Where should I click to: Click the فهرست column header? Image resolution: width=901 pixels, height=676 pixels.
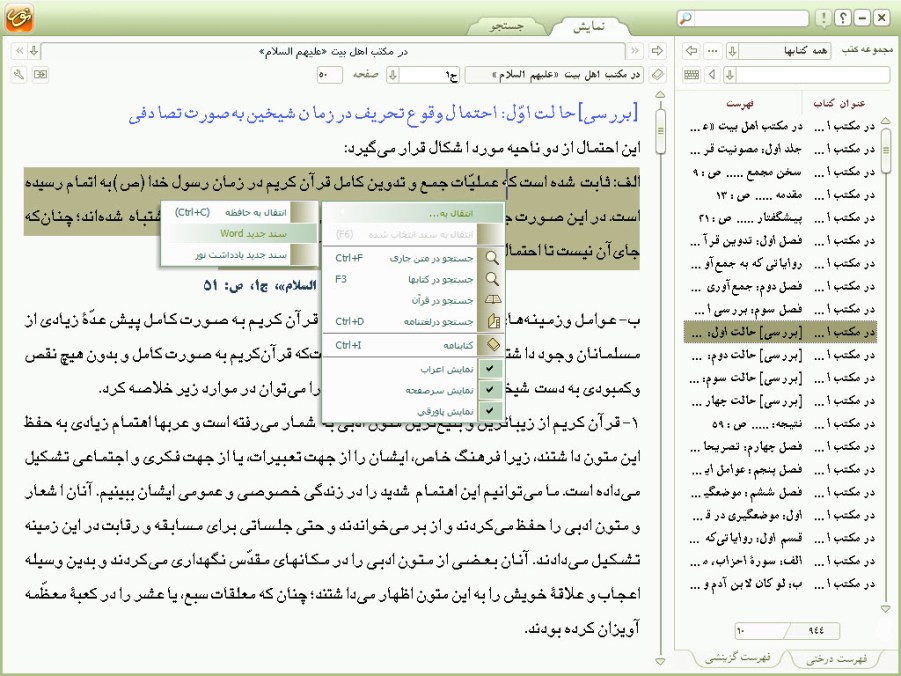740,104
